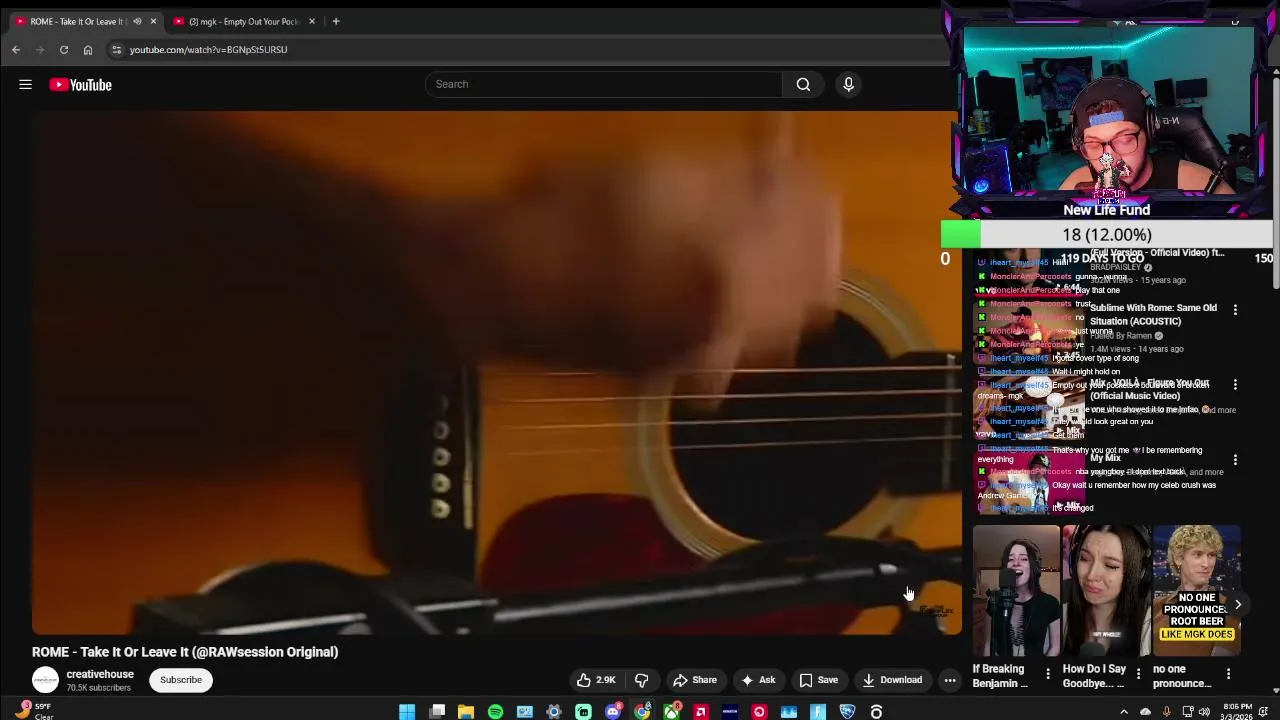Show hidden system tray icons
The width and height of the screenshot is (1280, 720).
(1123, 712)
